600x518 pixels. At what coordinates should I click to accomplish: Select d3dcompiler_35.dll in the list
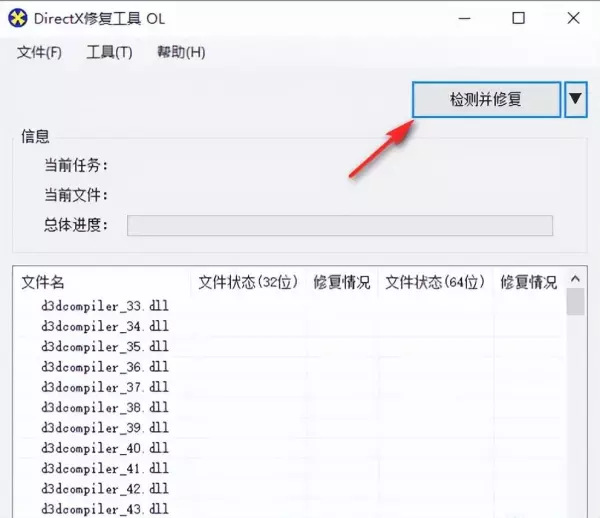click(x=105, y=347)
